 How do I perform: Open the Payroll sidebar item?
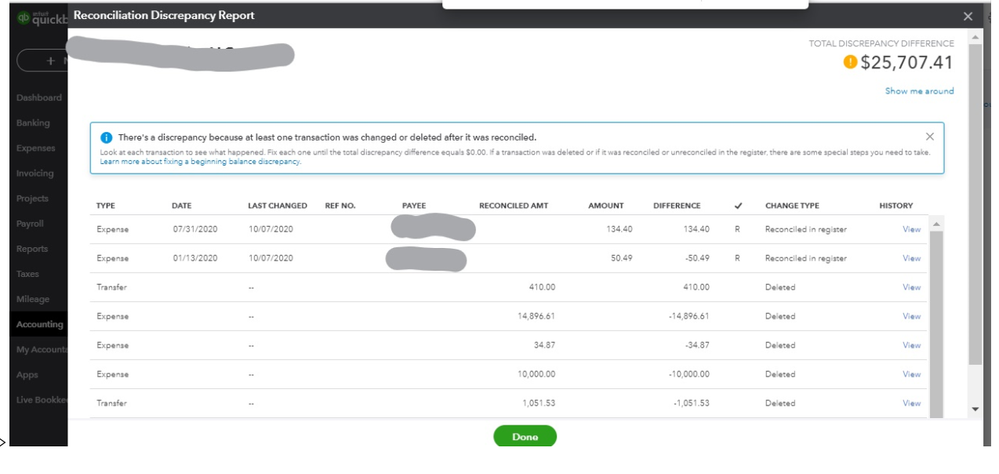(32, 224)
